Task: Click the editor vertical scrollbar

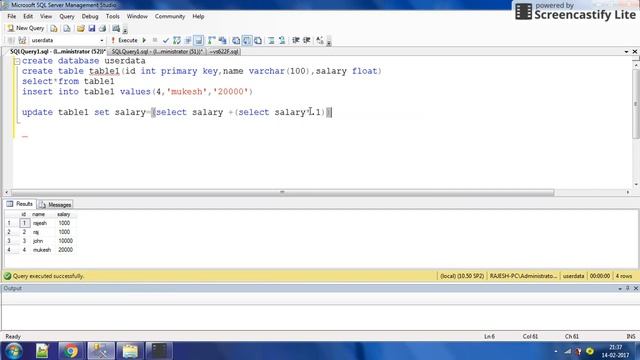Action: (x=636, y=104)
